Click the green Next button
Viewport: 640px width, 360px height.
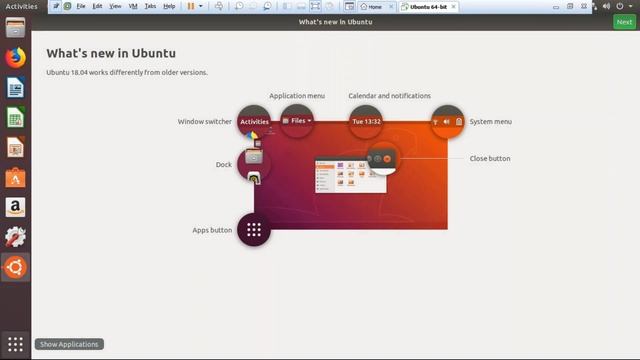(x=624, y=22)
